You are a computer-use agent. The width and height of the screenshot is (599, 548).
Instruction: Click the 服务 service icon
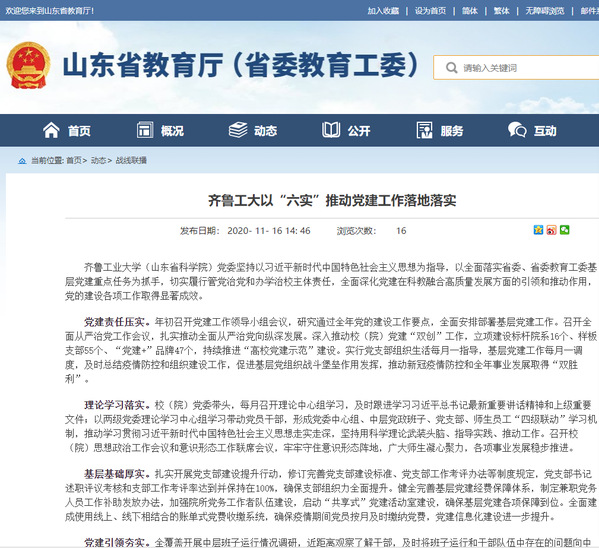pyautogui.click(x=424, y=130)
